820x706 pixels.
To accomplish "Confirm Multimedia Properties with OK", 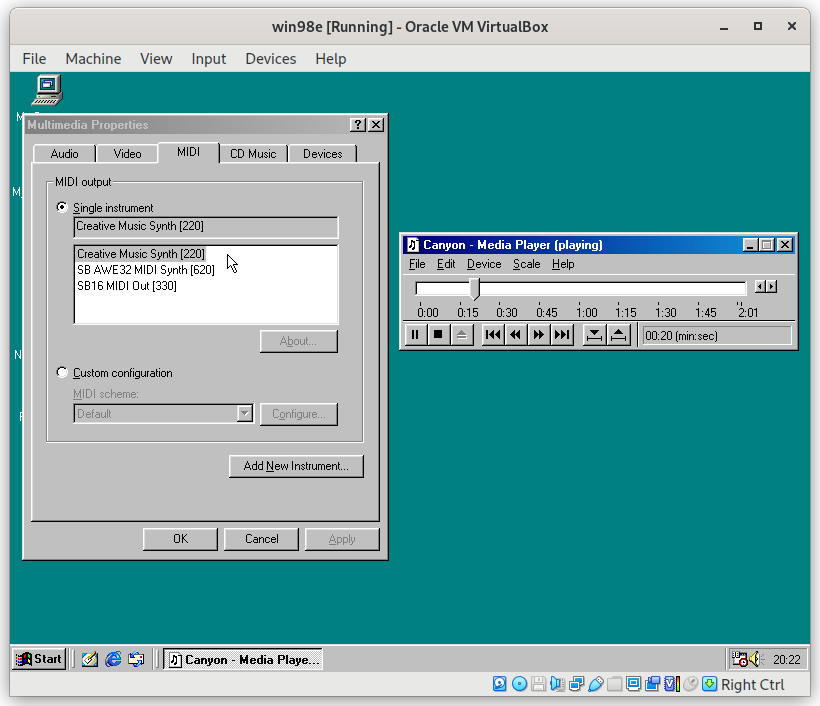I will [x=180, y=539].
